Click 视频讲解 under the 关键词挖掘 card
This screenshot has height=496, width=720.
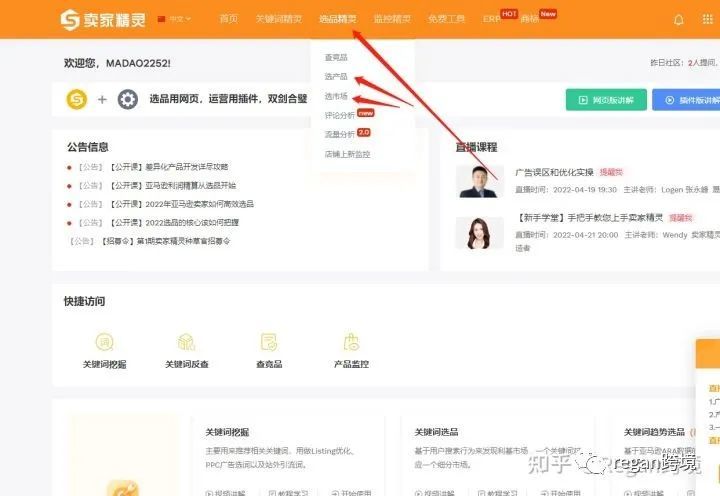coord(225,493)
